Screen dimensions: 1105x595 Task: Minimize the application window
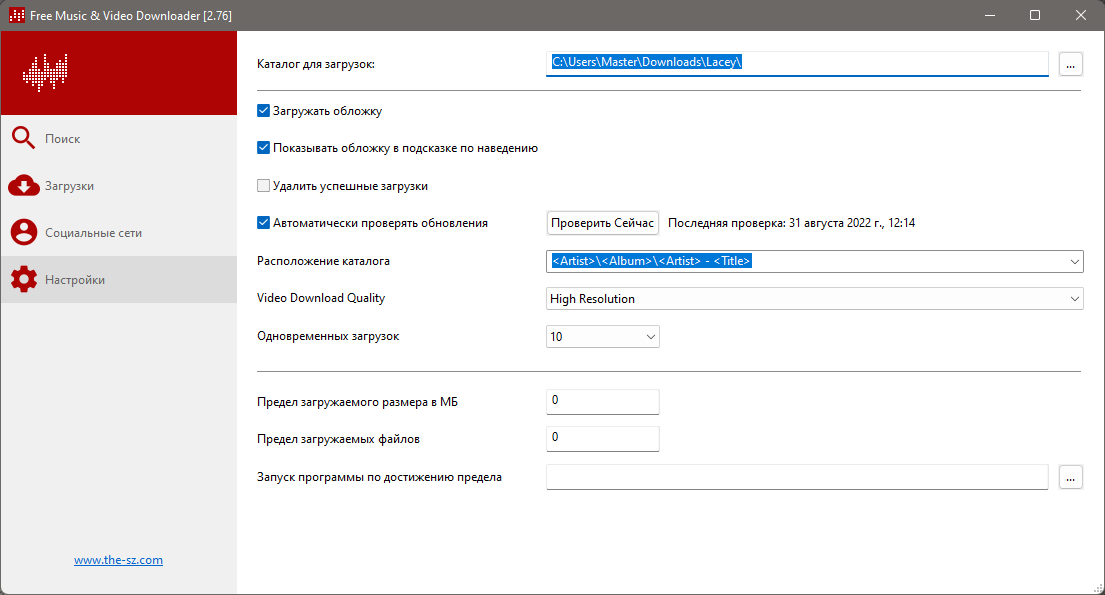[989, 15]
